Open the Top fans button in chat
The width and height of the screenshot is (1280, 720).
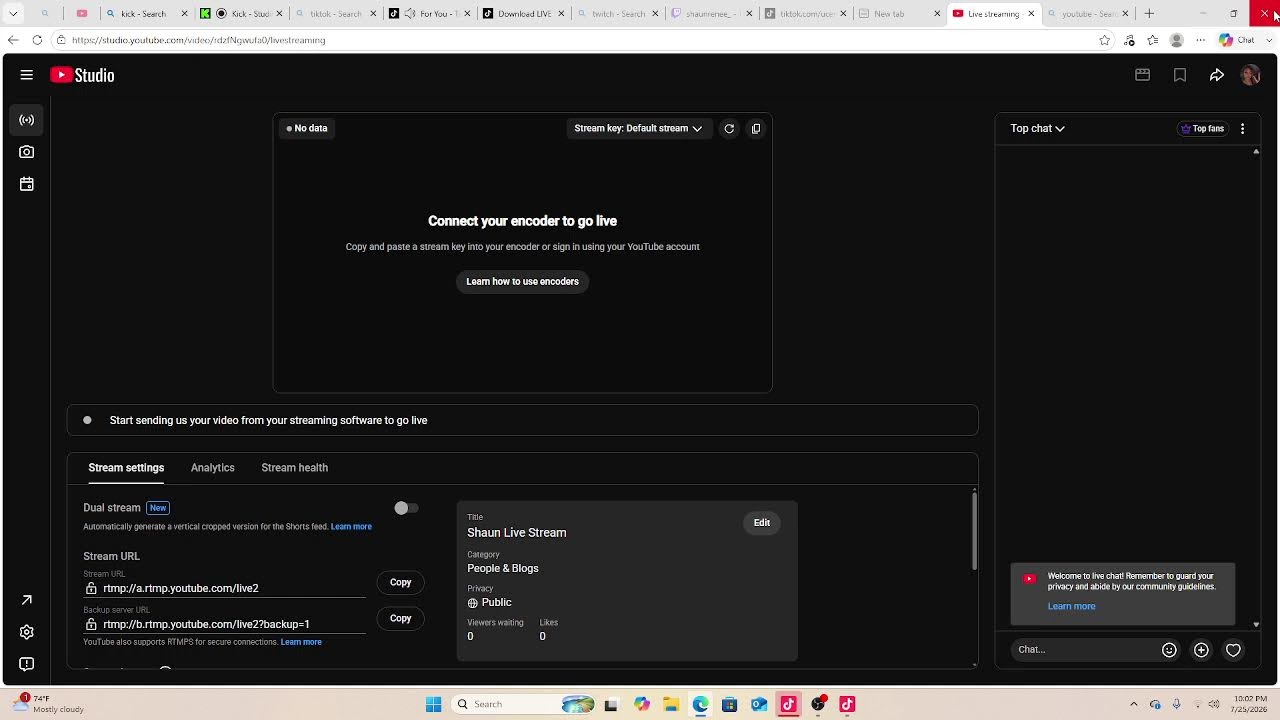(1202, 128)
